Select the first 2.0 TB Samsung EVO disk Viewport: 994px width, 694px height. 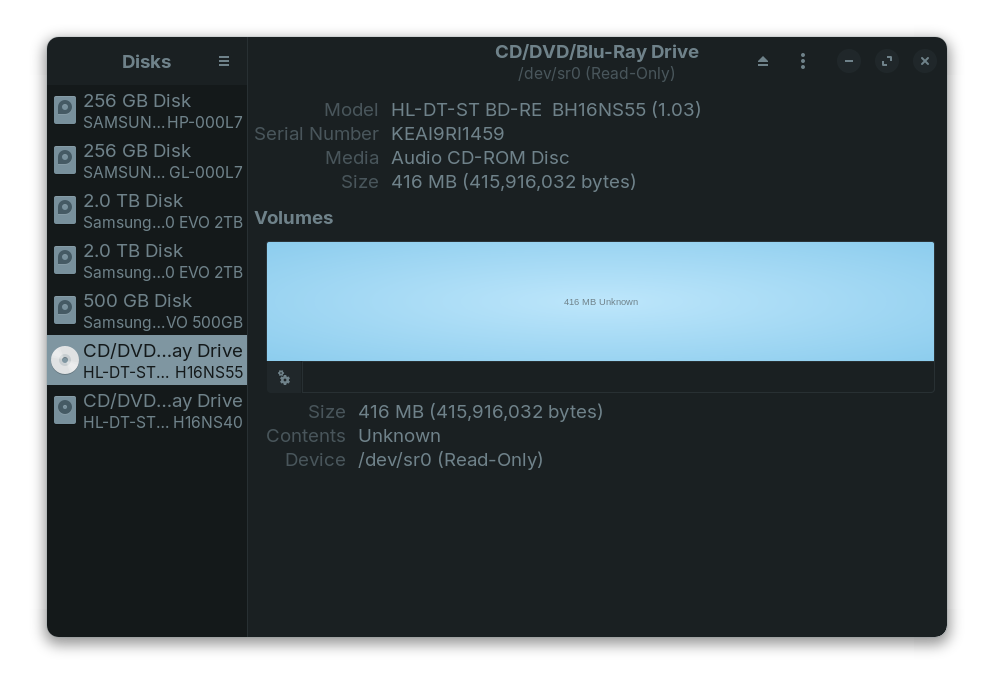tap(147, 210)
